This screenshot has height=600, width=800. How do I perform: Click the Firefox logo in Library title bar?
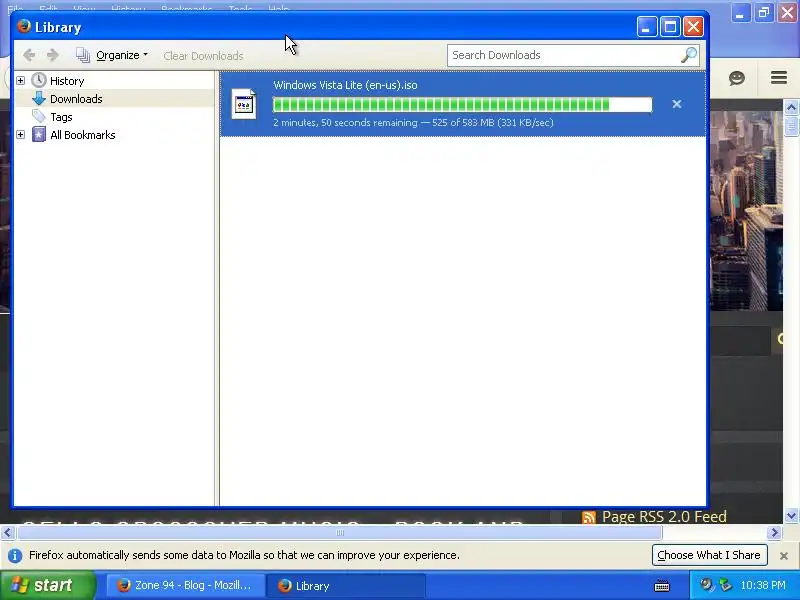(x=24, y=26)
